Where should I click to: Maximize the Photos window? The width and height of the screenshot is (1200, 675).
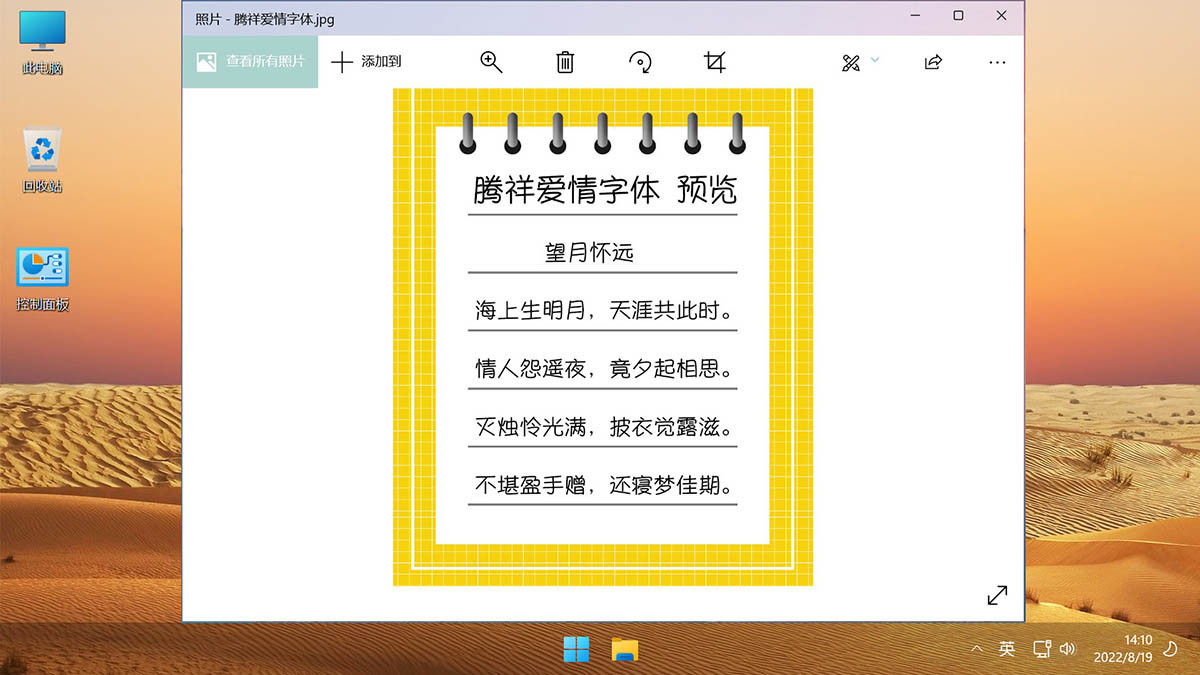pyautogui.click(x=958, y=16)
